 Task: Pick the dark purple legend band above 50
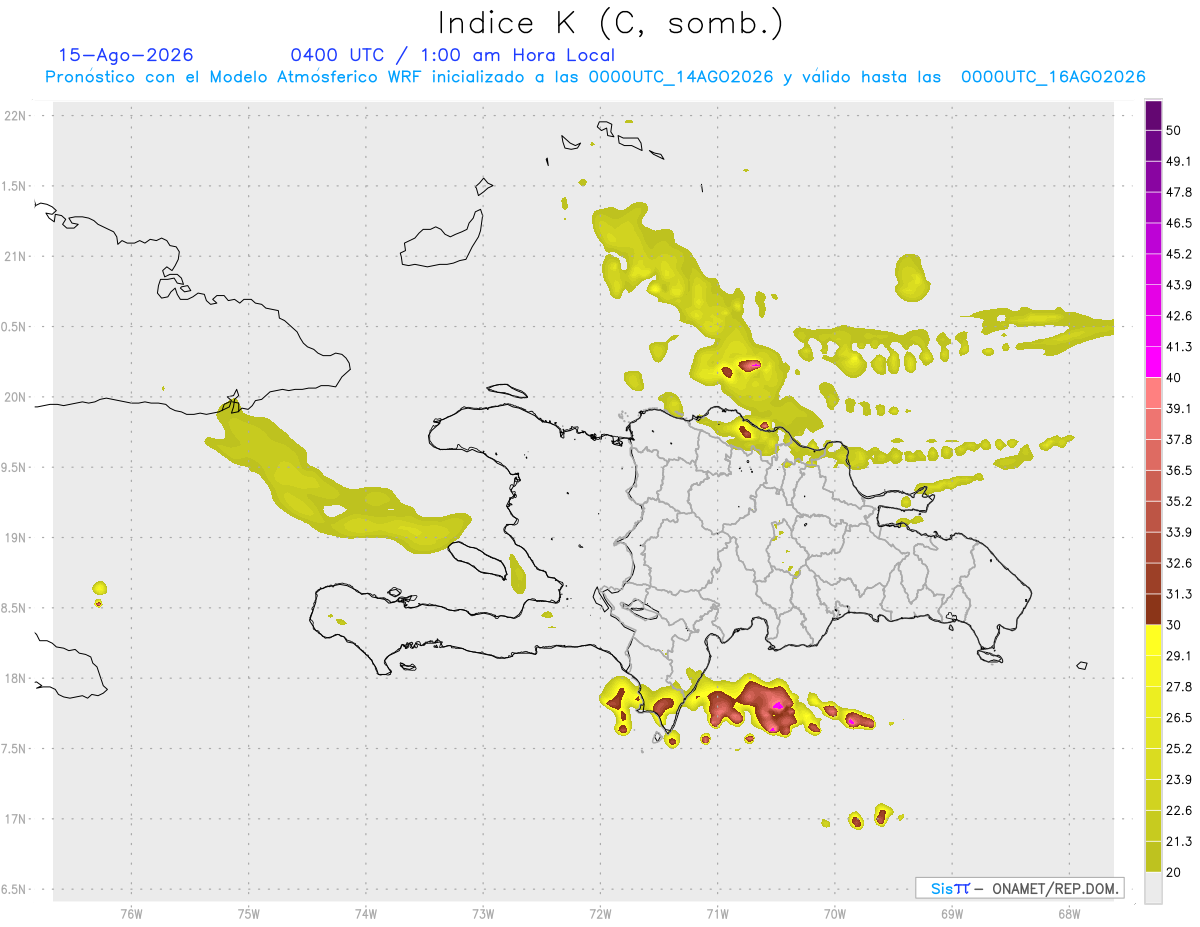[1153, 115]
